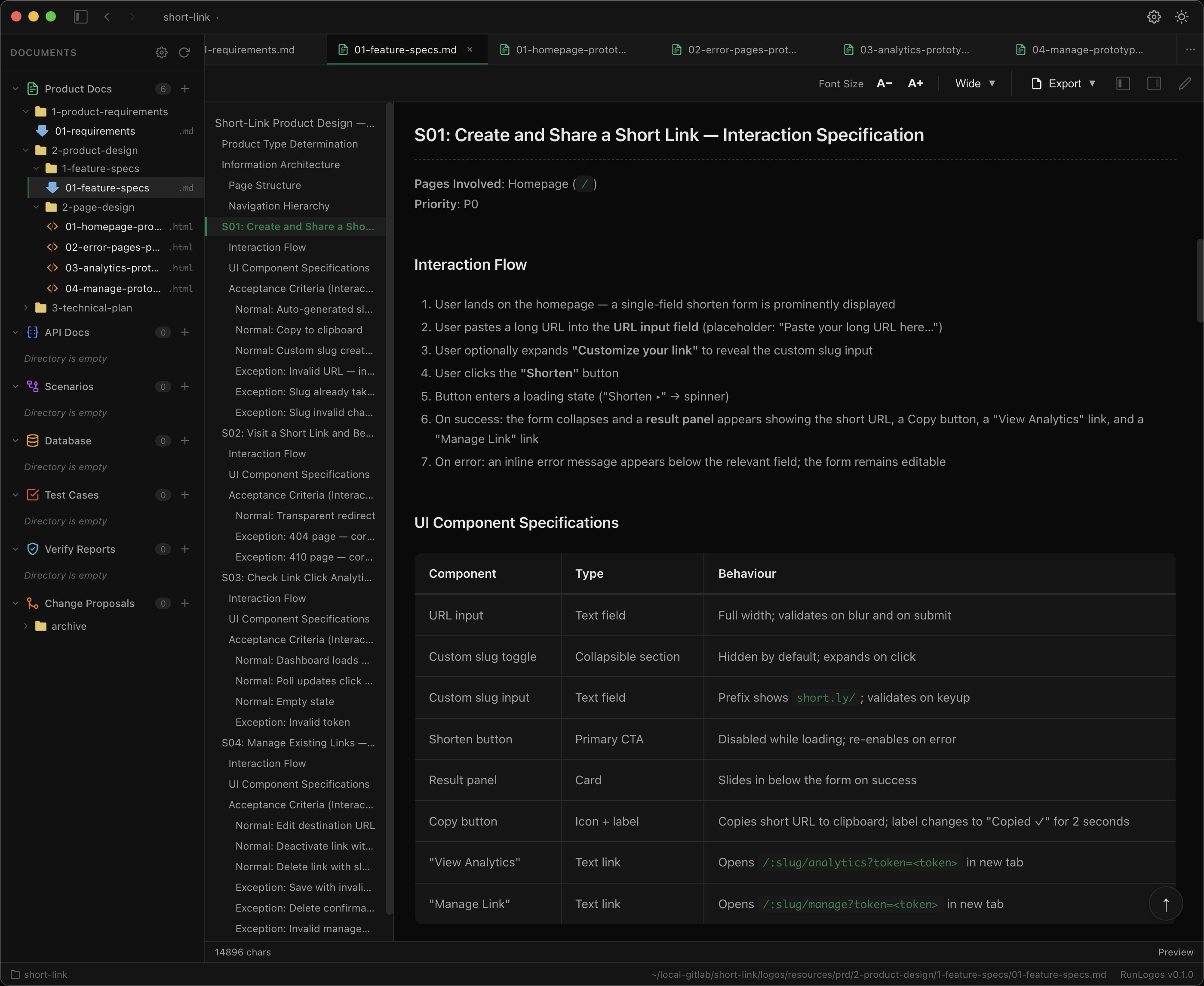Image resolution: width=1204 pixels, height=986 pixels.
Task: Switch theme using the sun icon
Action: (1181, 16)
